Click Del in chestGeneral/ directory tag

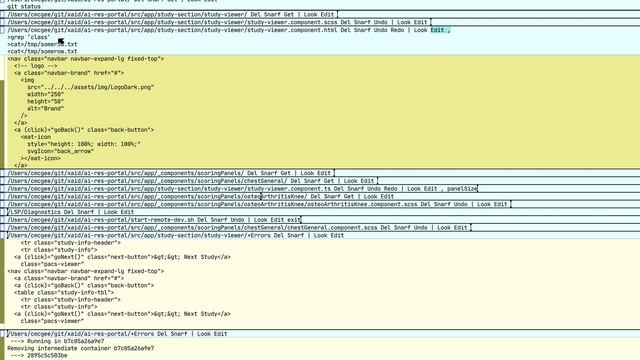[295, 181]
